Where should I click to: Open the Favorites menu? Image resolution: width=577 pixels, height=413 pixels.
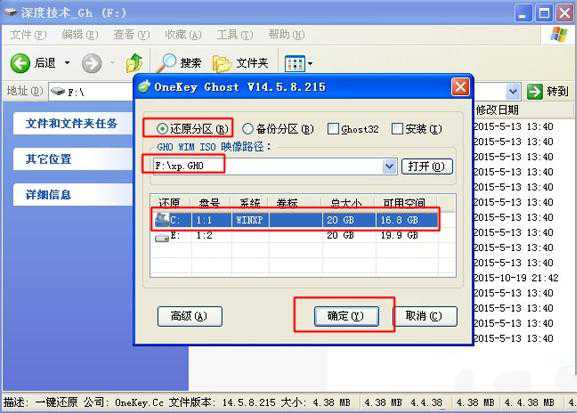tap(183, 35)
